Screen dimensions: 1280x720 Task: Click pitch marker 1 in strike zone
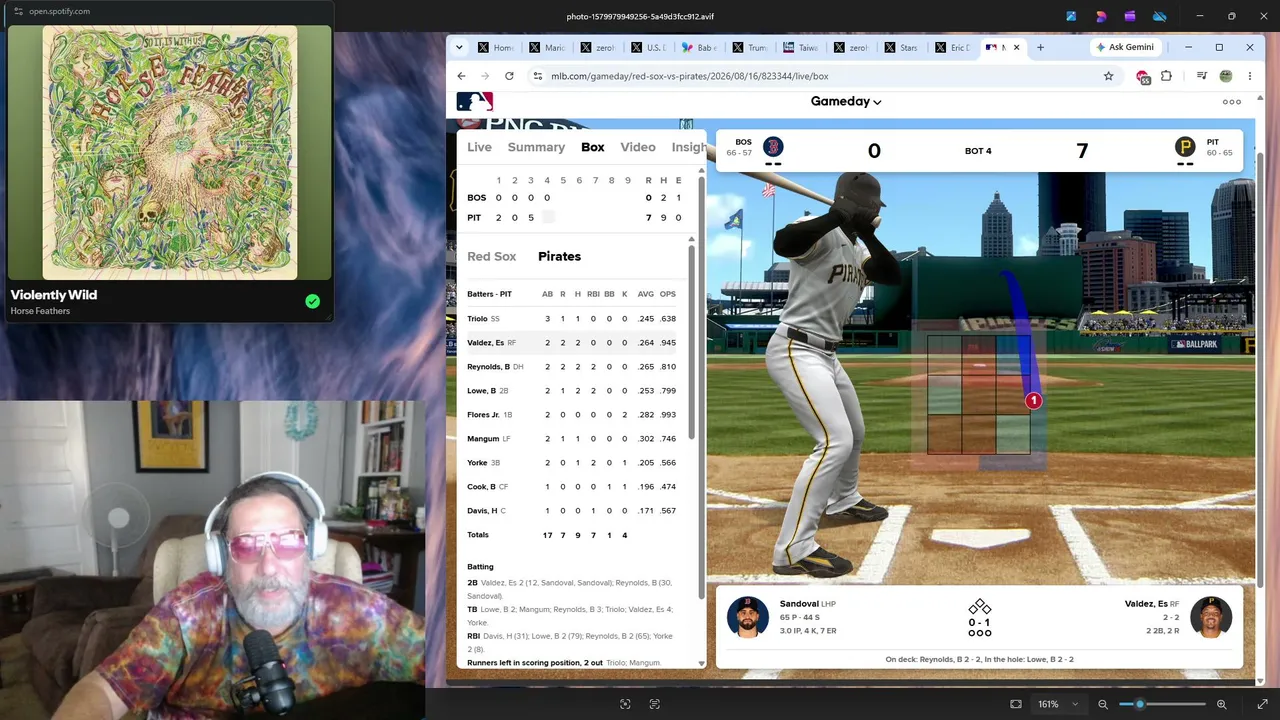tap(1033, 401)
